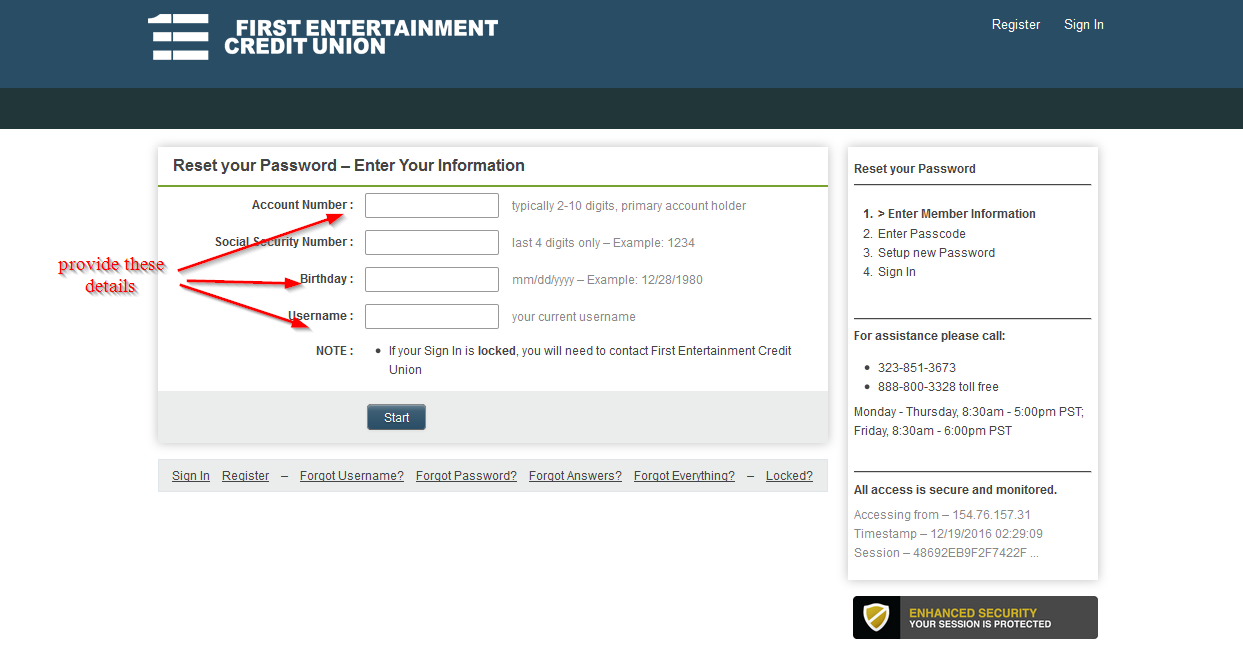
Task: Open the Forgot Answers? link
Action: [x=575, y=476]
